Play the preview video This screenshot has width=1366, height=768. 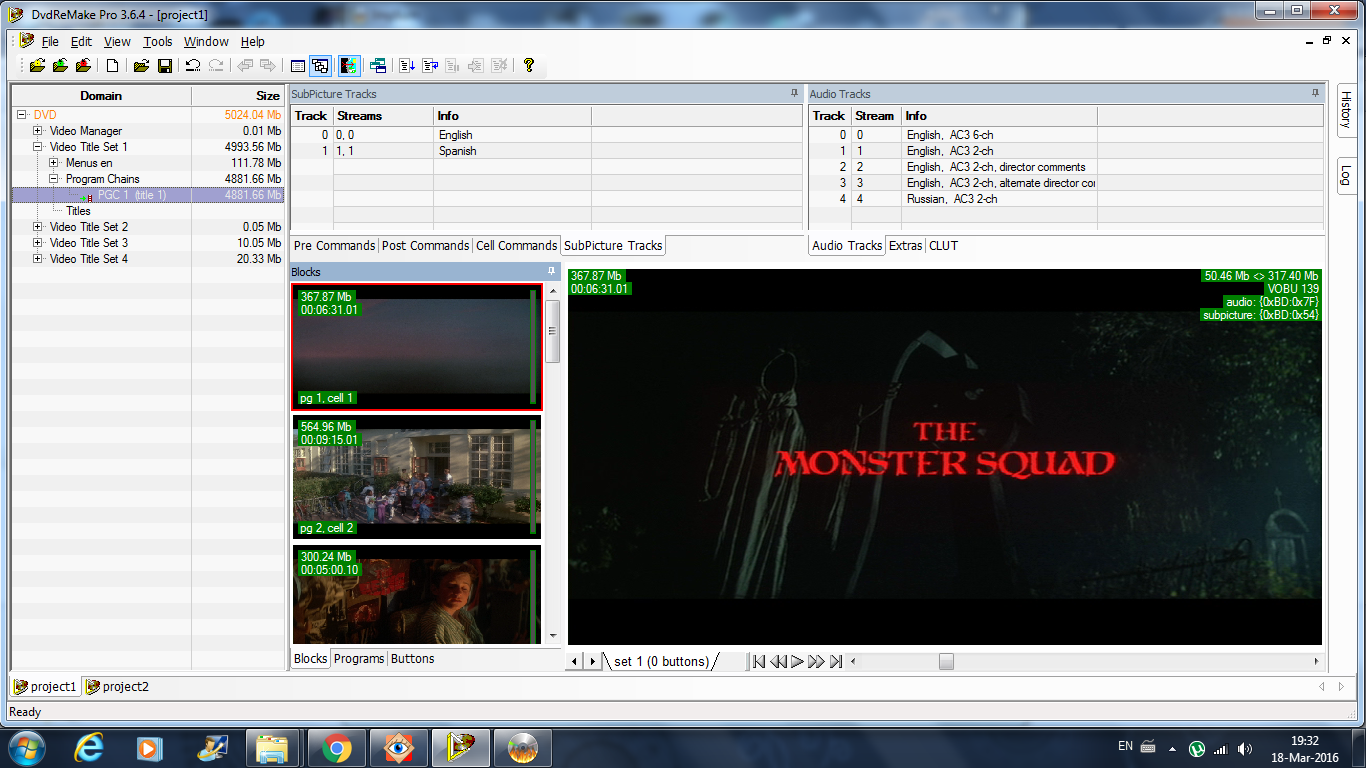coord(797,661)
